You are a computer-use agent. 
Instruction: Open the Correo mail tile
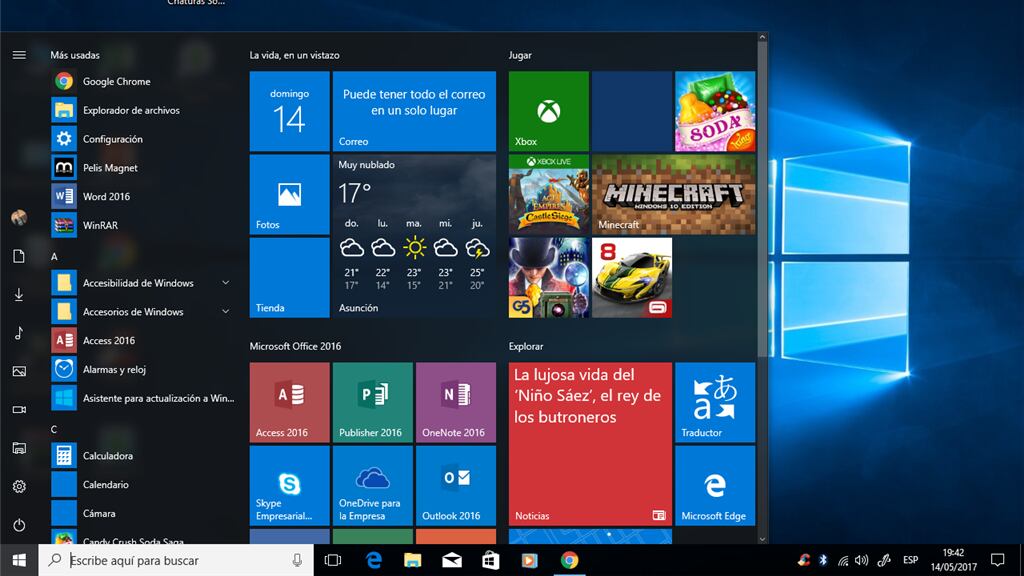tap(414, 111)
